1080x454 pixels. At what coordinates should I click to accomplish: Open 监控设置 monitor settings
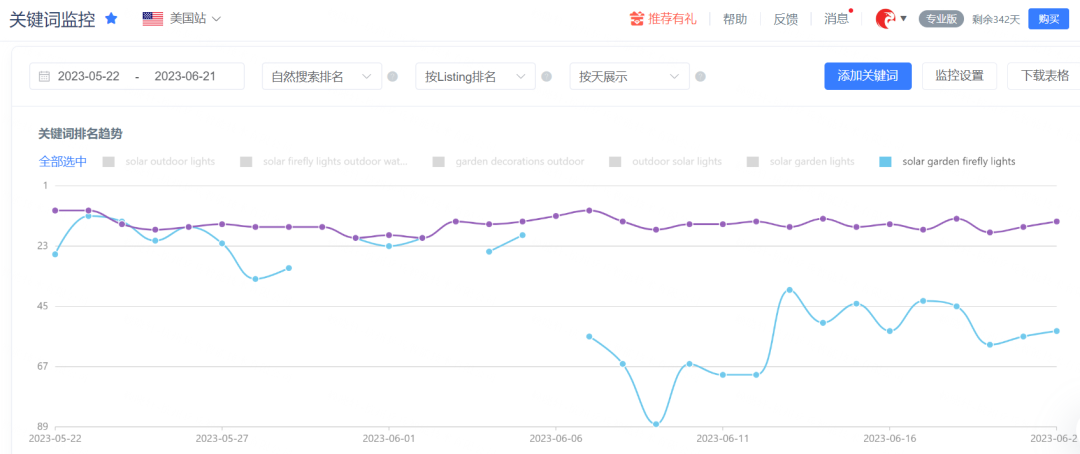pyautogui.click(x=959, y=76)
